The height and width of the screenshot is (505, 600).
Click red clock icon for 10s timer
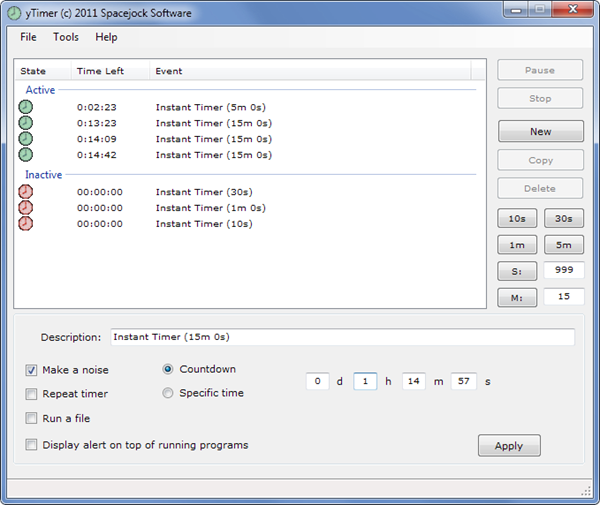(x=26, y=223)
